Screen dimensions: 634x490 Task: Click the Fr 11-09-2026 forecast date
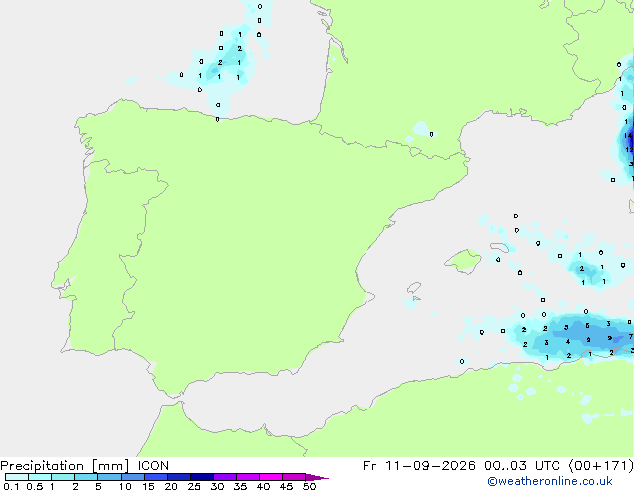pyautogui.click(x=419, y=466)
